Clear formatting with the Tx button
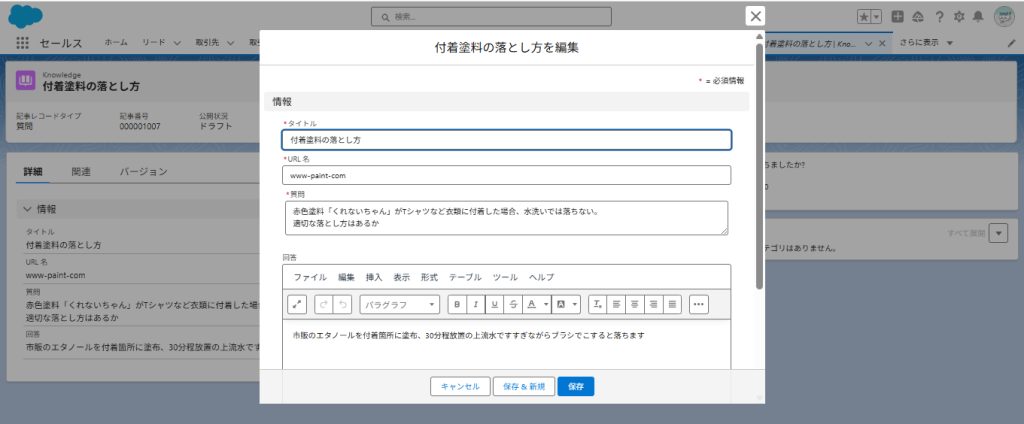This screenshot has width=1024, height=424. click(x=598, y=304)
